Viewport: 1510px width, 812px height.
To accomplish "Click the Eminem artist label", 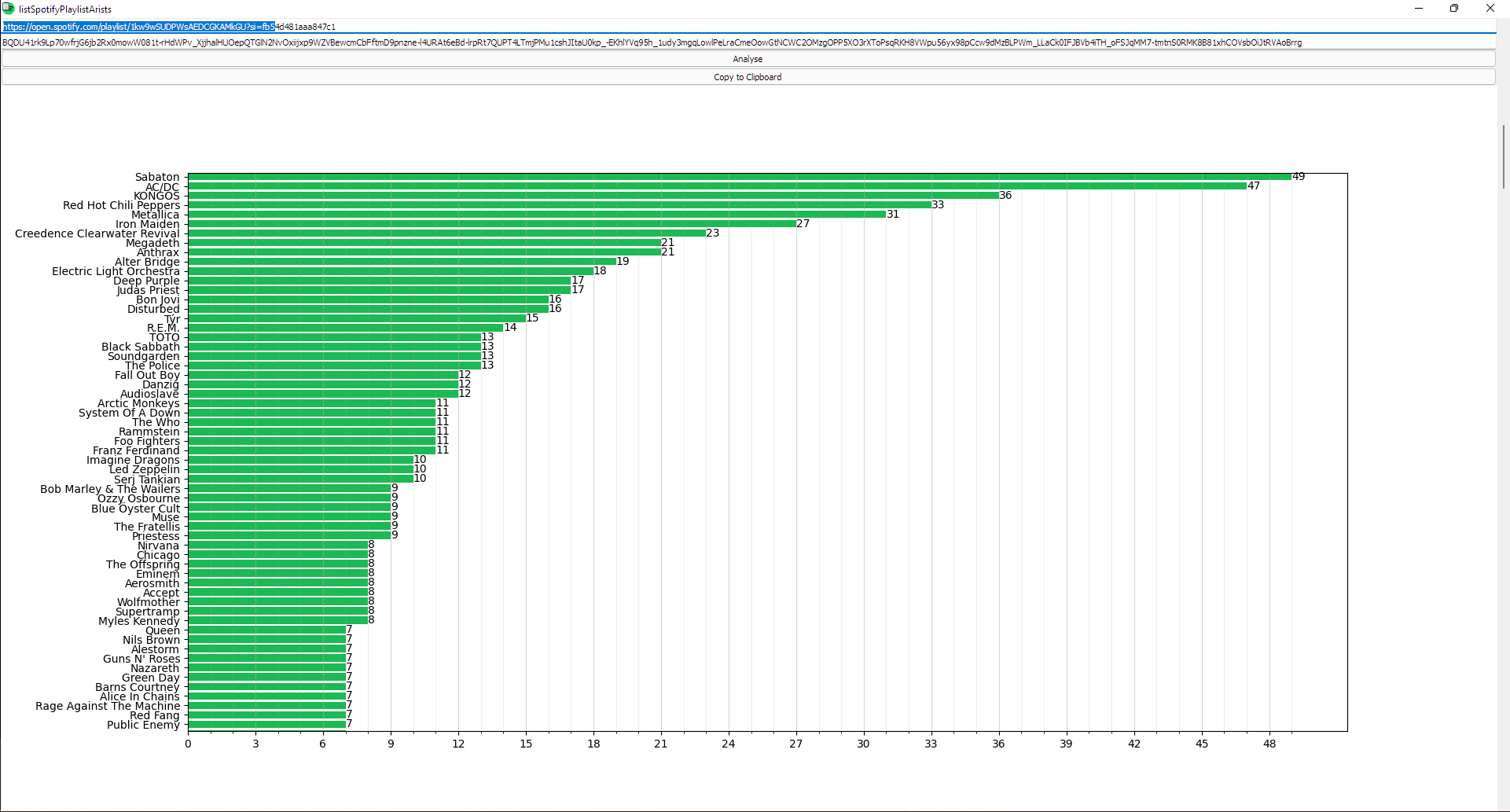I will point(158,574).
